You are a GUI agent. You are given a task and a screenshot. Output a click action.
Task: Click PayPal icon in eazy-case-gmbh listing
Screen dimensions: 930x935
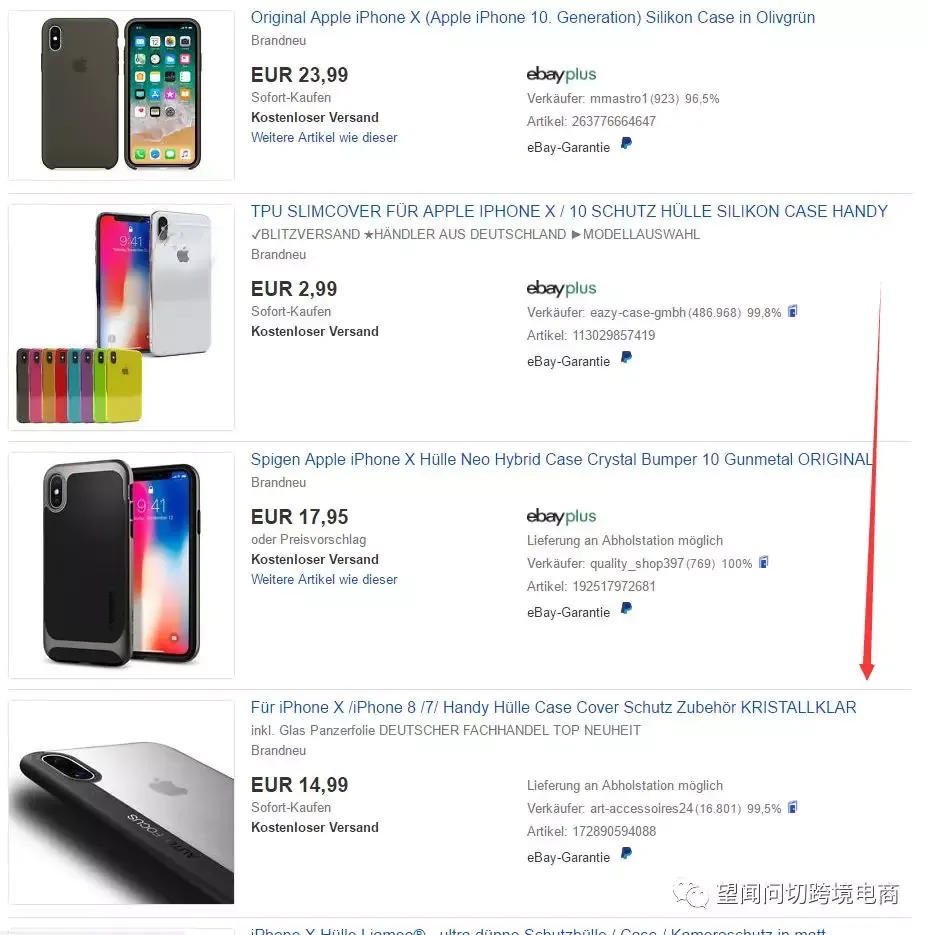click(x=626, y=358)
